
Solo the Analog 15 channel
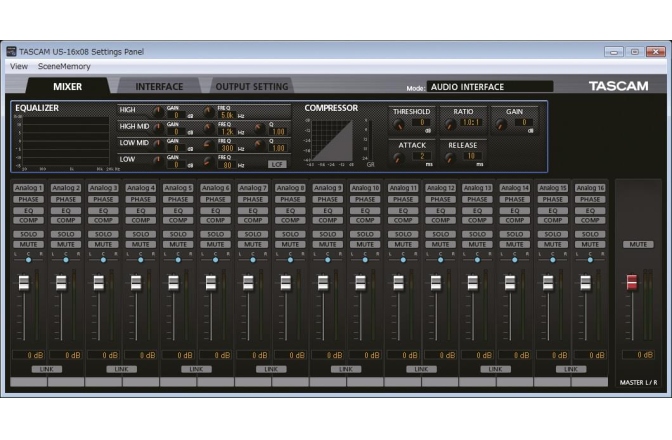point(552,234)
